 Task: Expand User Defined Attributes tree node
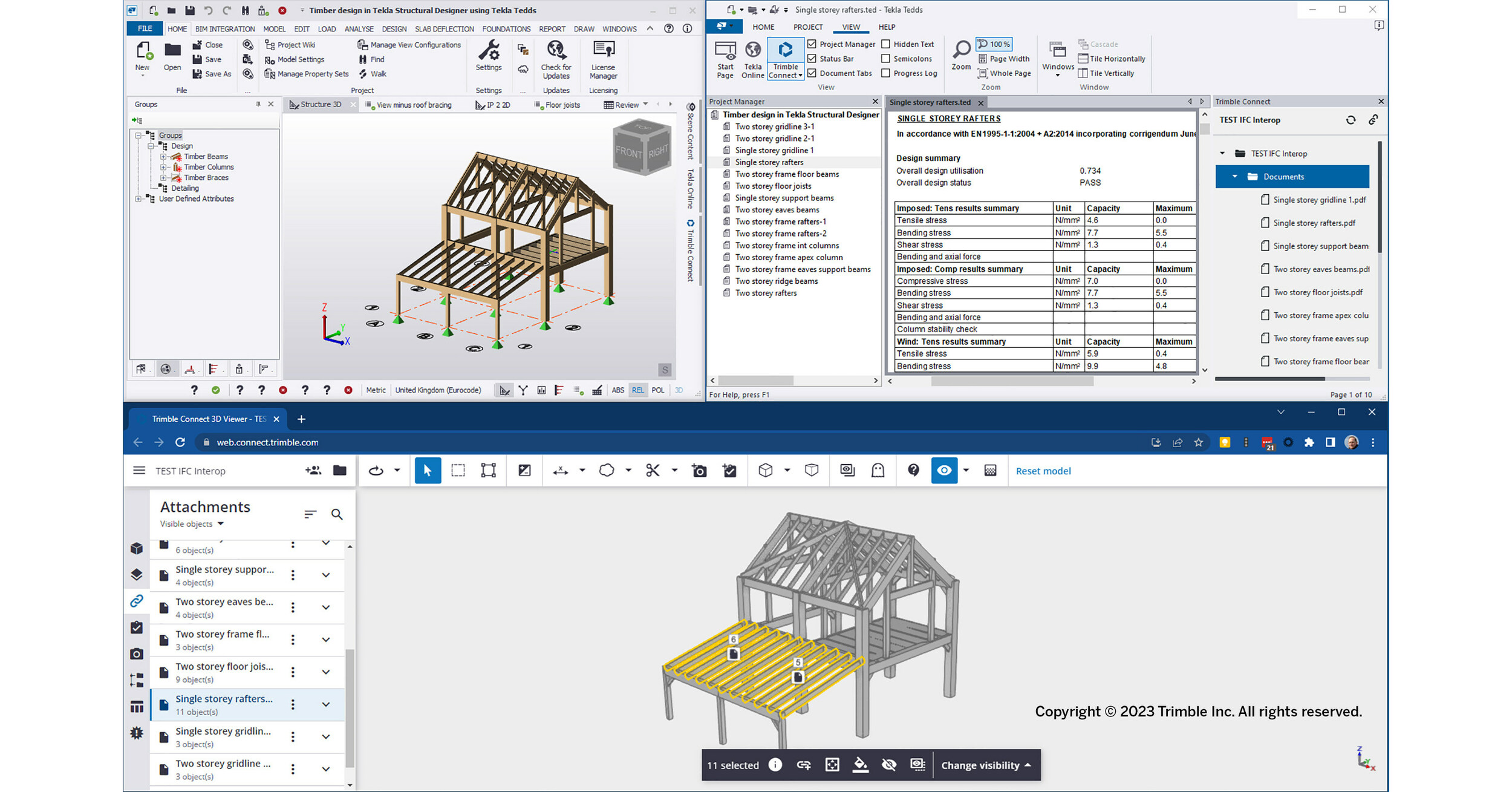pos(138,199)
